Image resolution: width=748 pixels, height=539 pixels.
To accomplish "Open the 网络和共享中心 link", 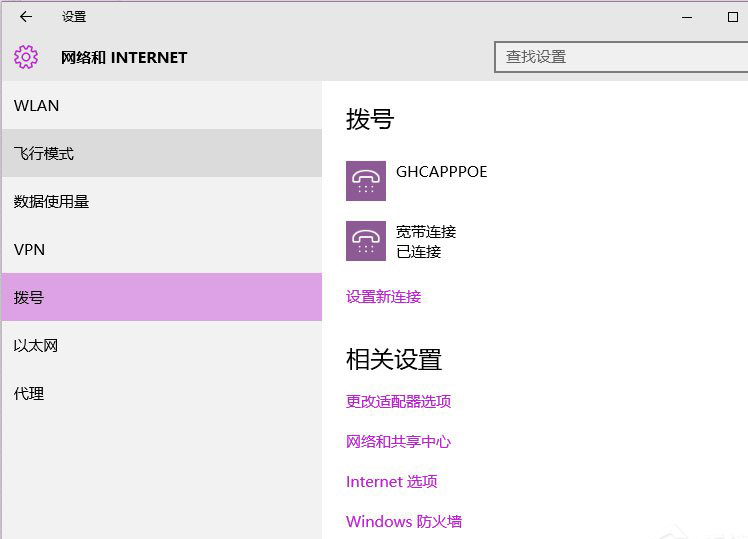I will coord(399,442).
